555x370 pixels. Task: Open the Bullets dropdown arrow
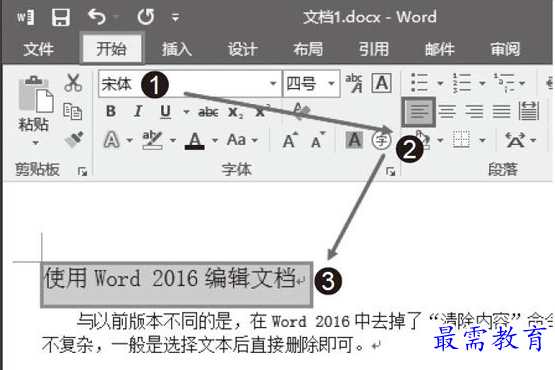pos(440,84)
